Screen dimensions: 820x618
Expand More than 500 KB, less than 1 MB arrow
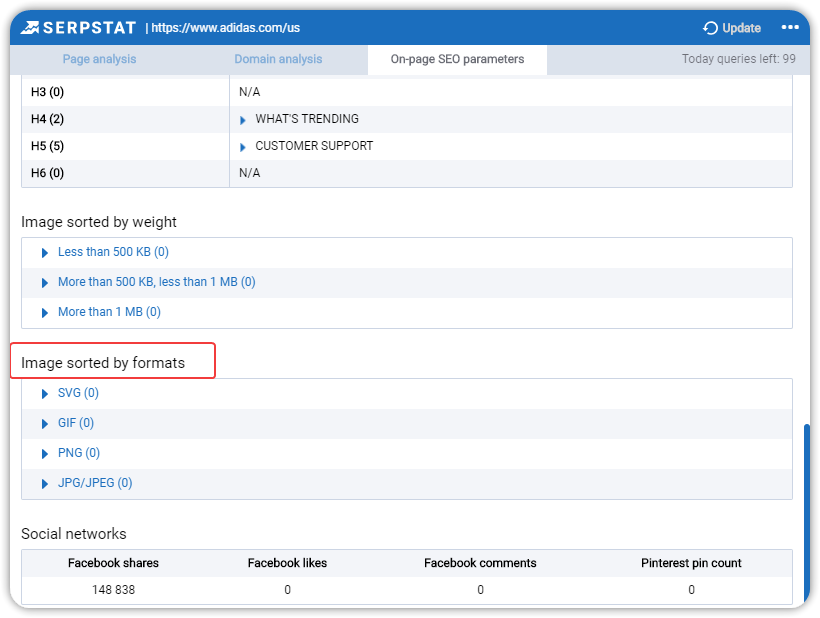[x=45, y=283]
